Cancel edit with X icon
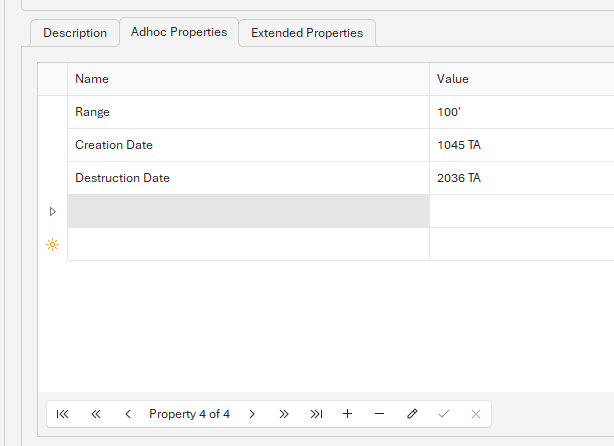Viewport: 614px width, 446px height. 476,414
